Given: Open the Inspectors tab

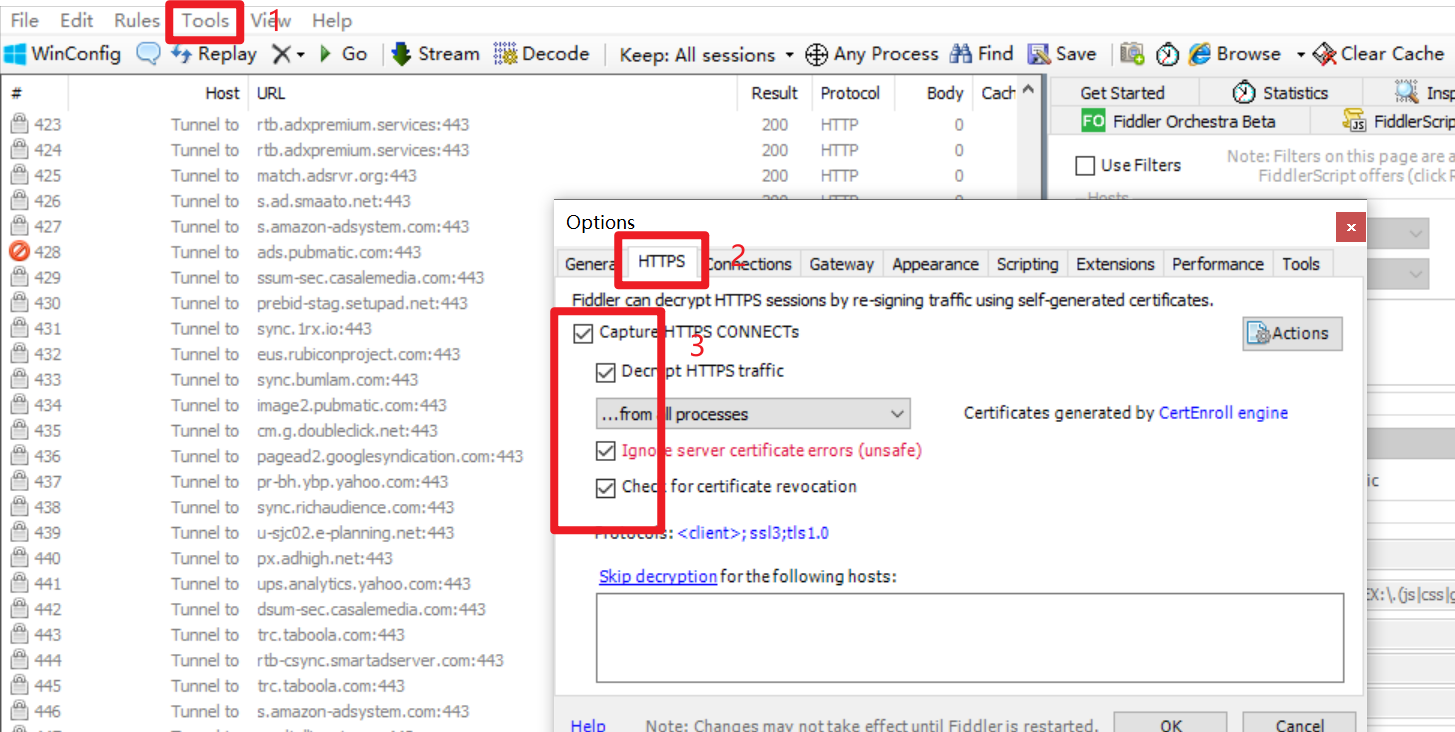Looking at the screenshot, I should click(x=1425, y=93).
